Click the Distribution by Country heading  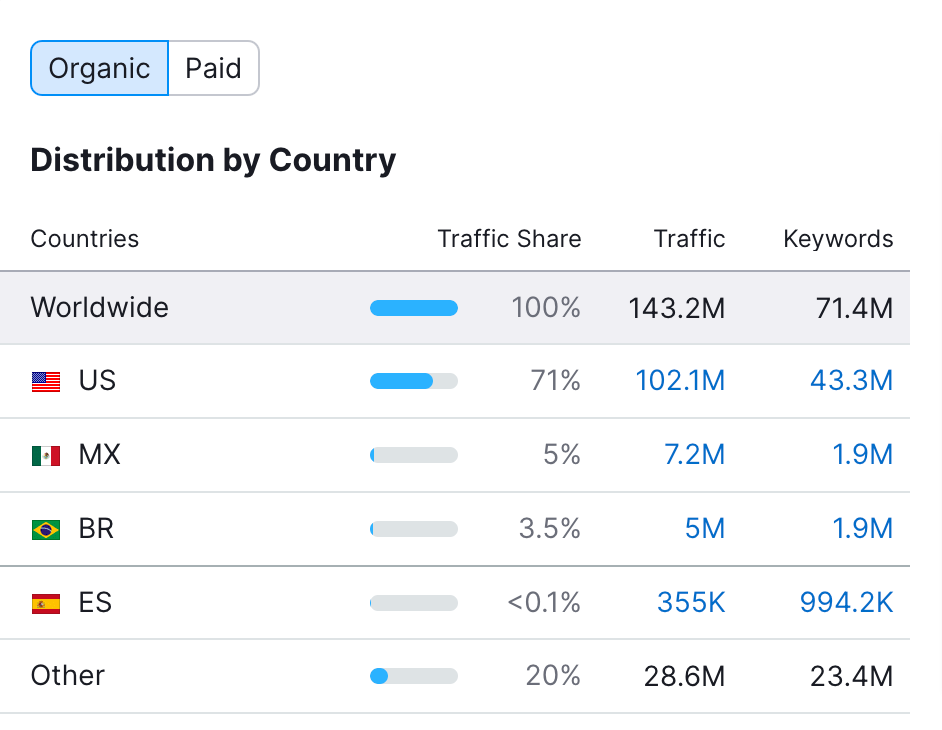click(x=213, y=160)
